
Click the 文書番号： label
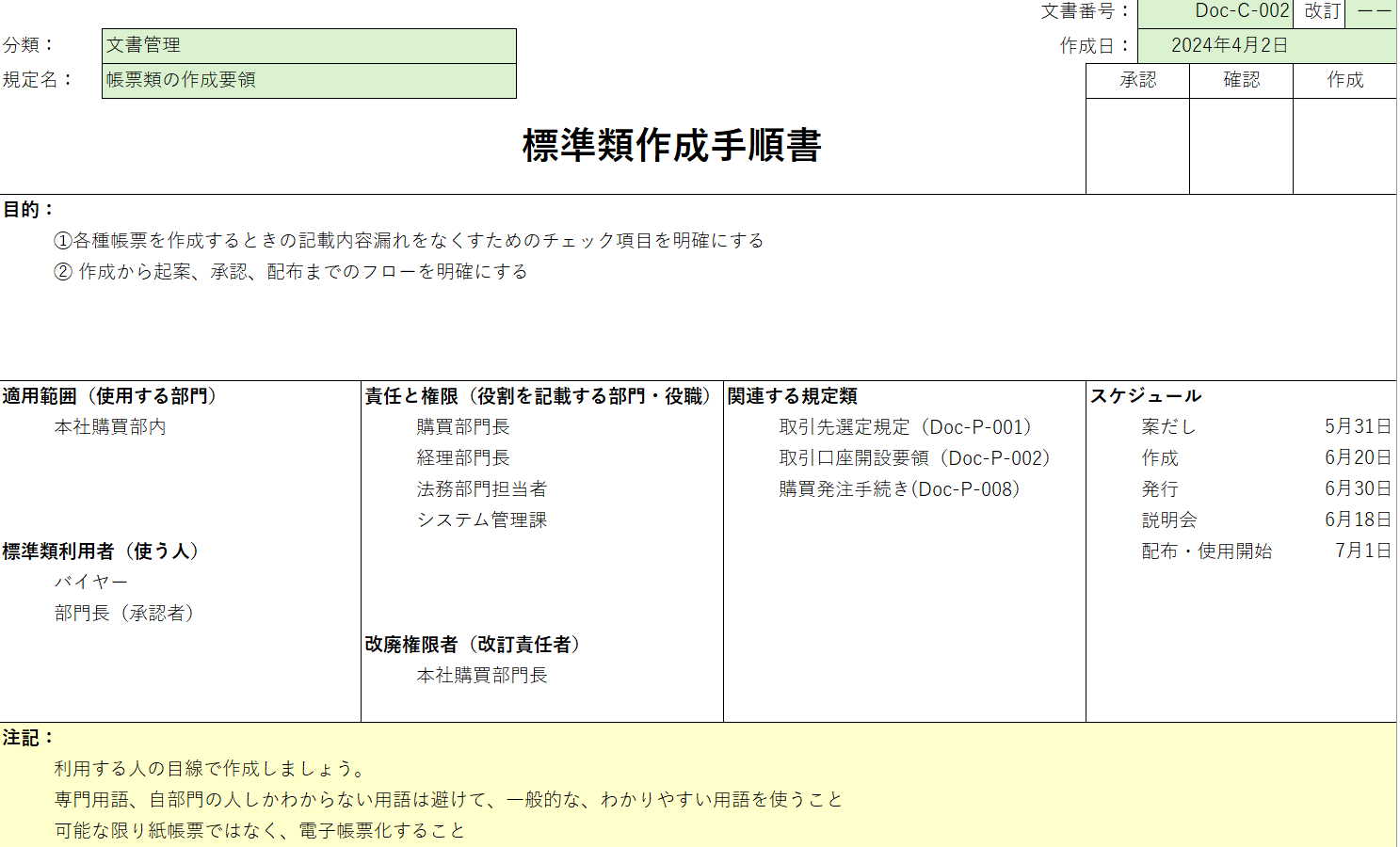click(x=1086, y=11)
